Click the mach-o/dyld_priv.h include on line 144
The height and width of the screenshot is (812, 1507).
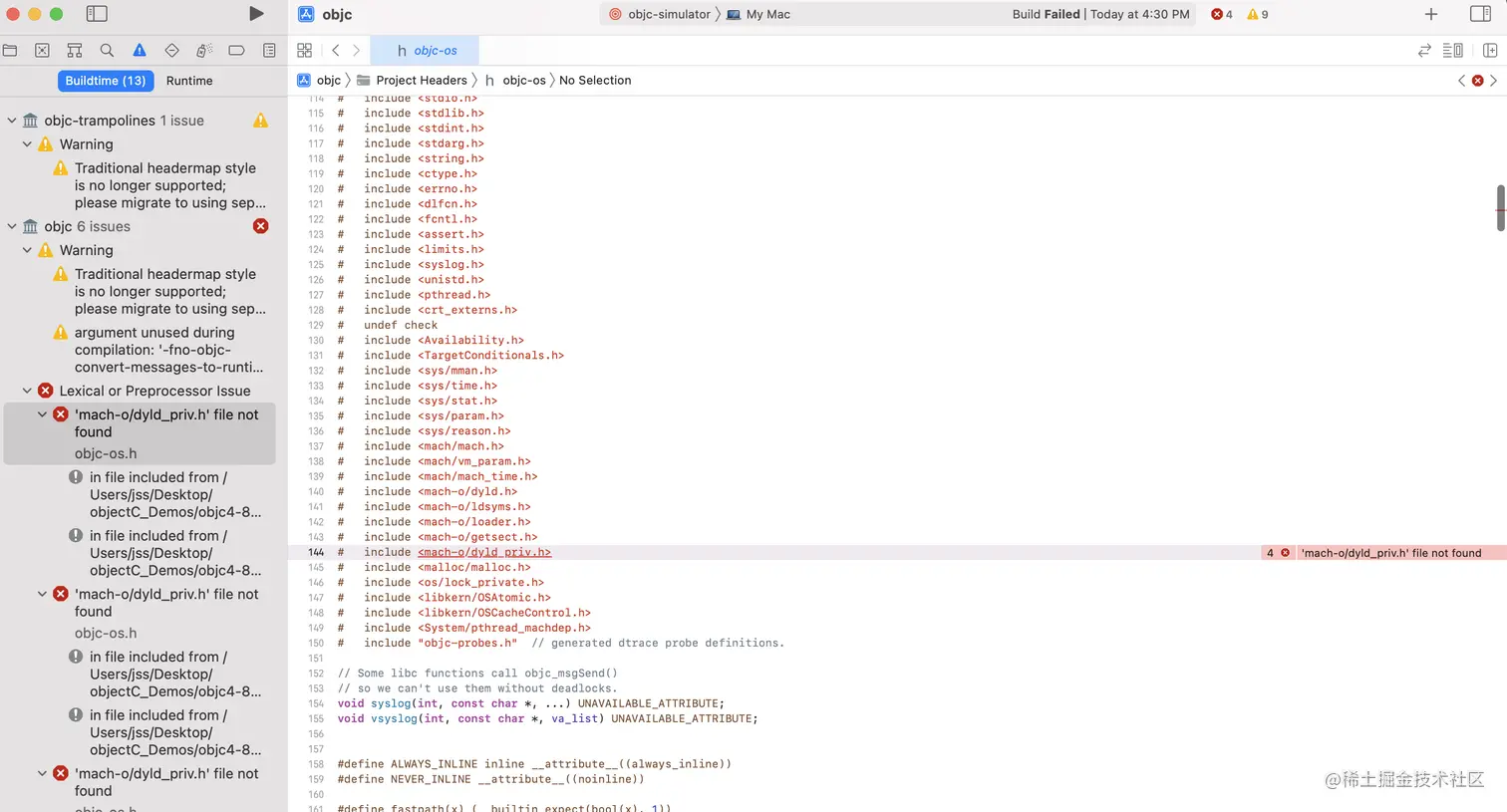[484, 552]
